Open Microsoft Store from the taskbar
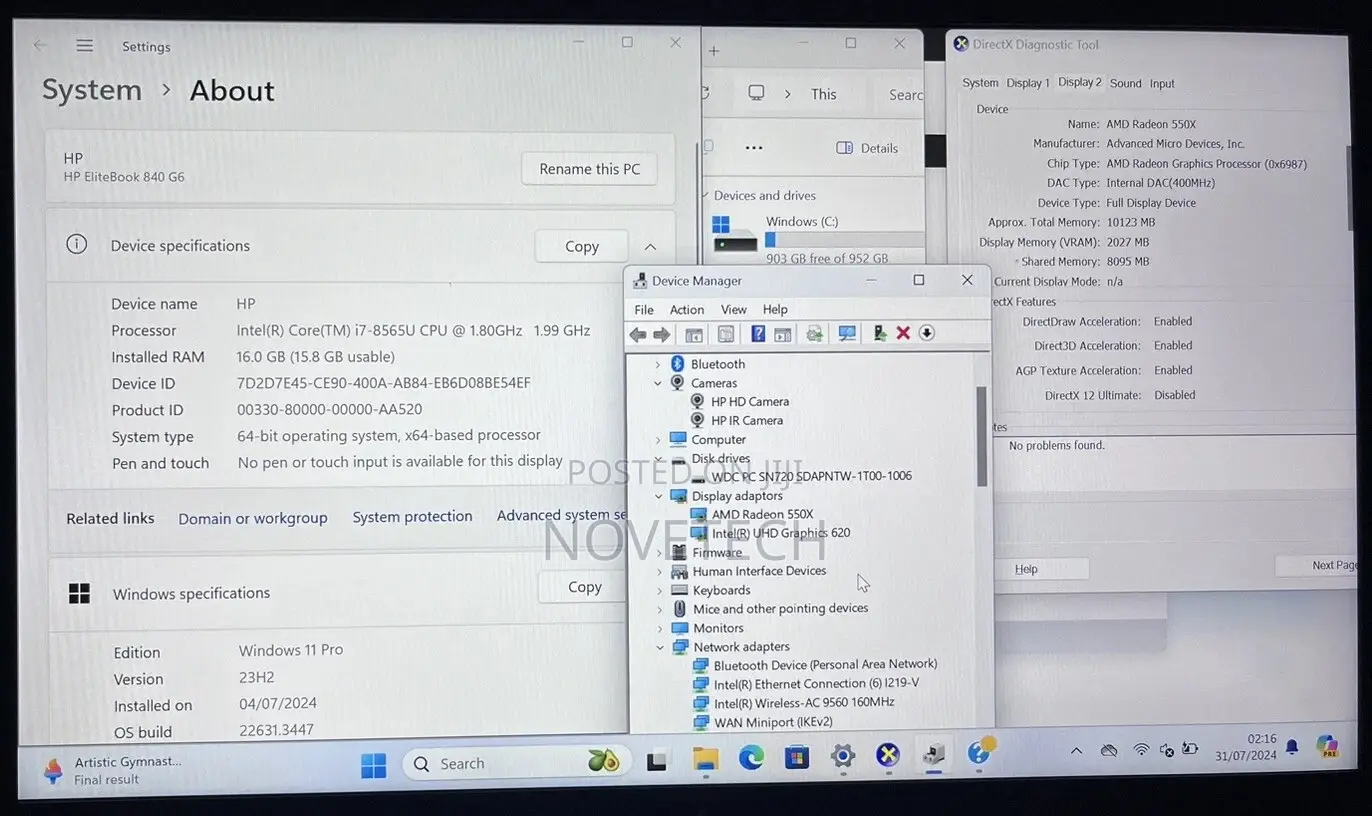1372x816 pixels. pyautogui.click(x=797, y=757)
